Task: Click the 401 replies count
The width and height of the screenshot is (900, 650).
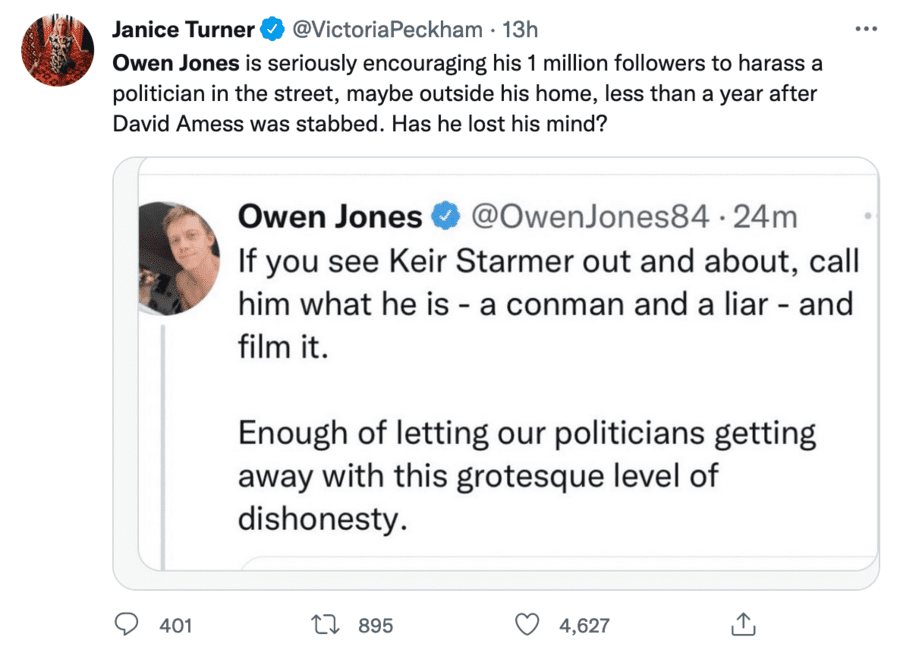Action: point(175,626)
